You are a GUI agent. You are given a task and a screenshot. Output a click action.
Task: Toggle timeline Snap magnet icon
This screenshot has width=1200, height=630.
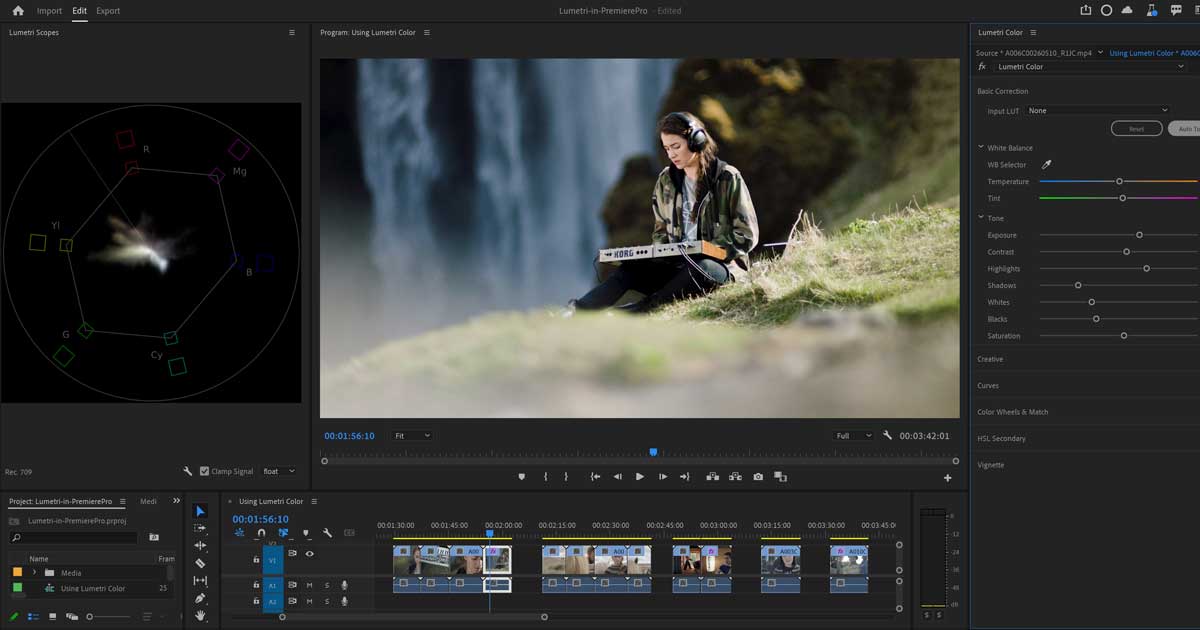[261, 533]
